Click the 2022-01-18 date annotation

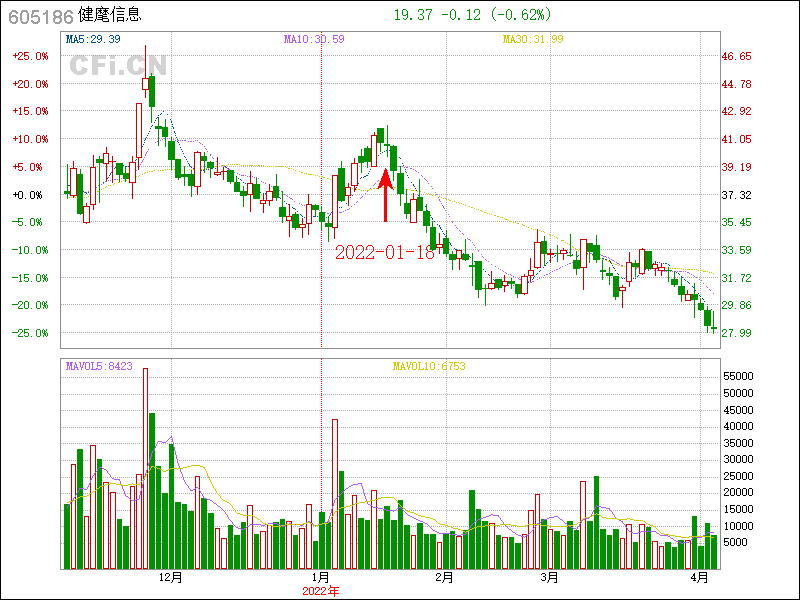tap(385, 252)
